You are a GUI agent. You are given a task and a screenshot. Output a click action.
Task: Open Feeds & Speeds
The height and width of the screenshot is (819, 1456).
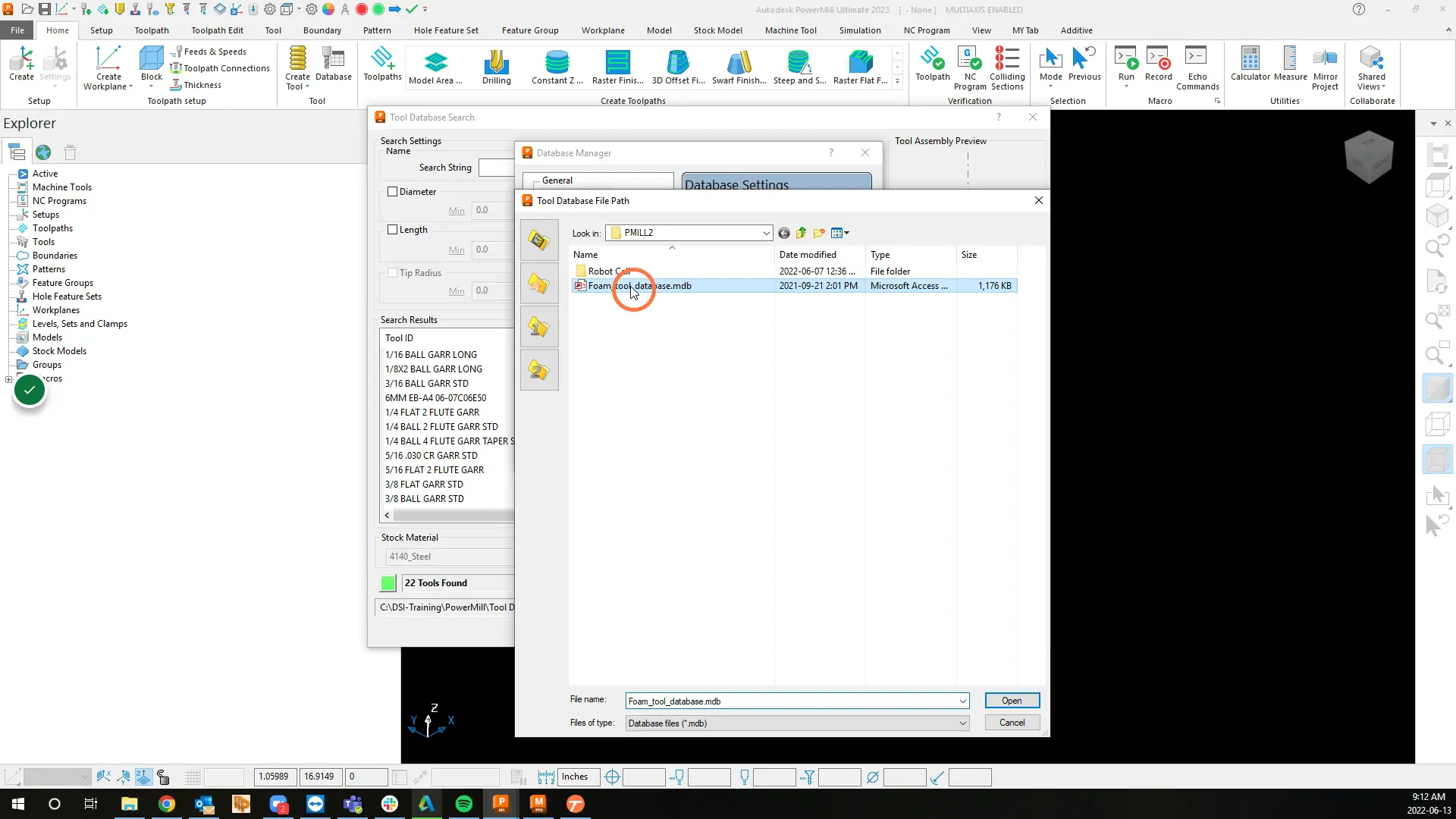(x=209, y=52)
